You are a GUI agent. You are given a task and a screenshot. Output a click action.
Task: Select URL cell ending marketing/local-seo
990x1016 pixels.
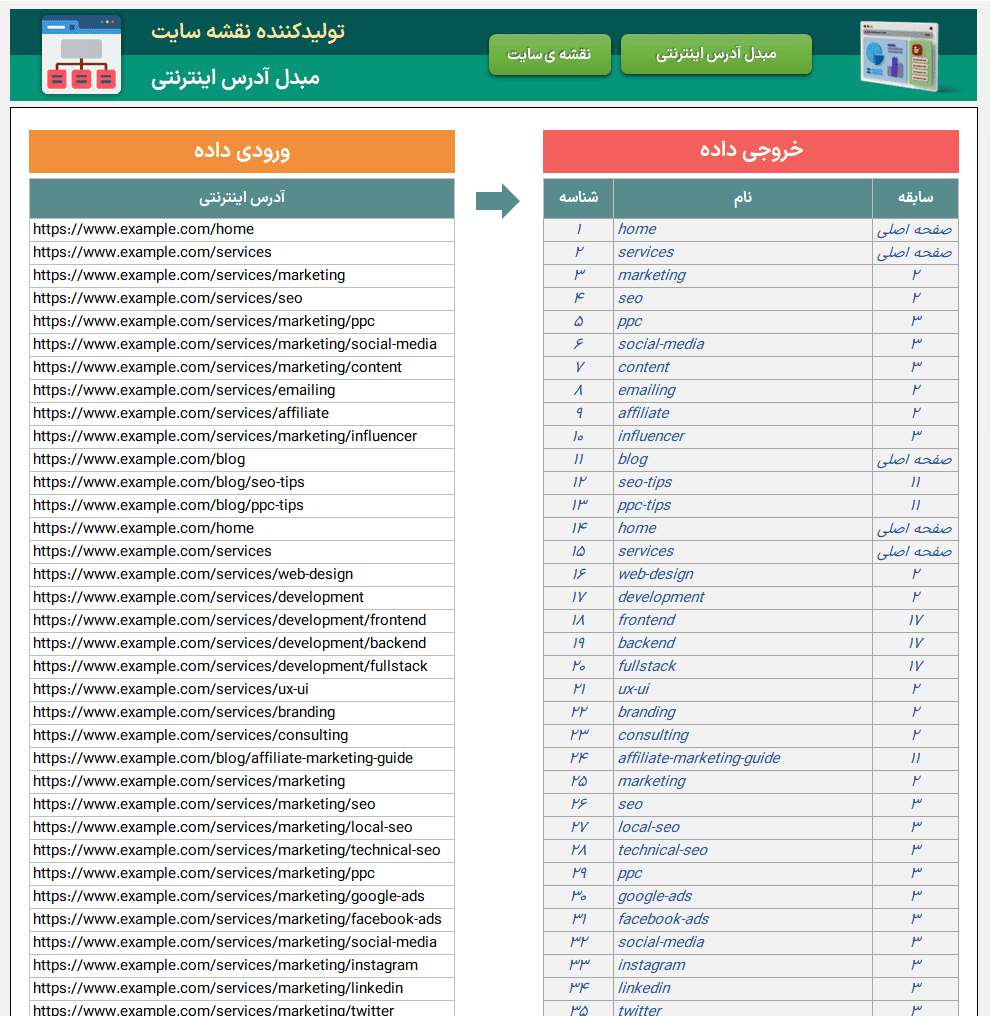pos(242,827)
